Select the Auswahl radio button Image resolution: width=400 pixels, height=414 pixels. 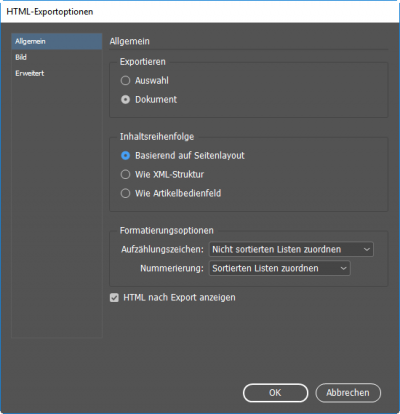[125, 80]
